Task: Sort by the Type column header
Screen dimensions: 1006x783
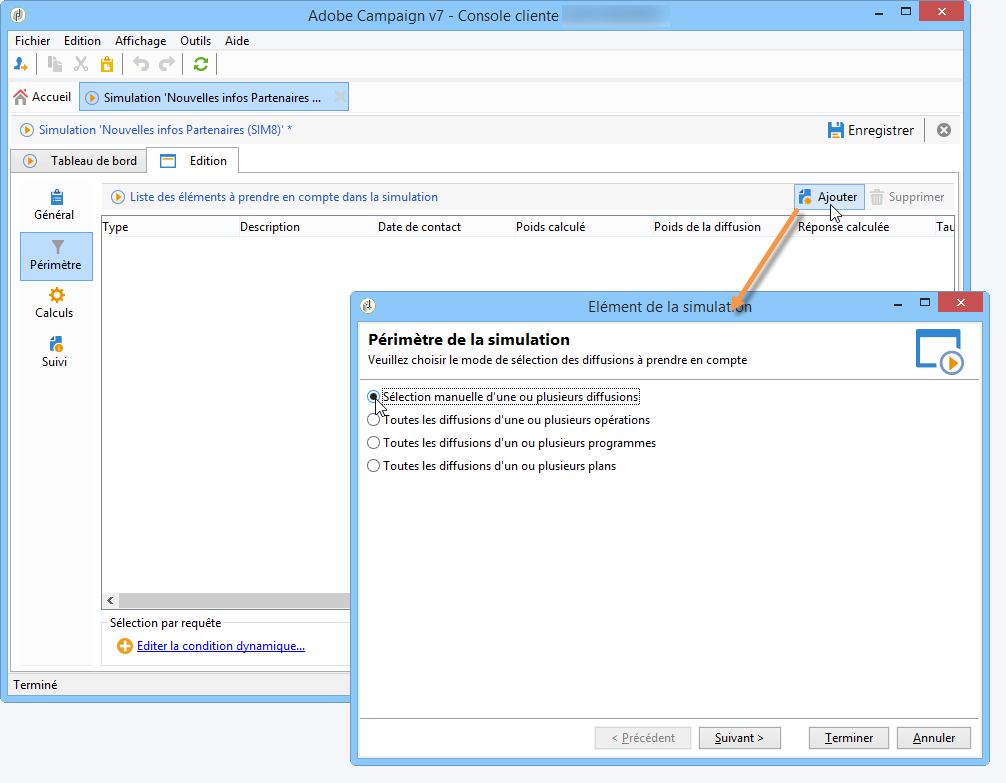Action: [170, 227]
